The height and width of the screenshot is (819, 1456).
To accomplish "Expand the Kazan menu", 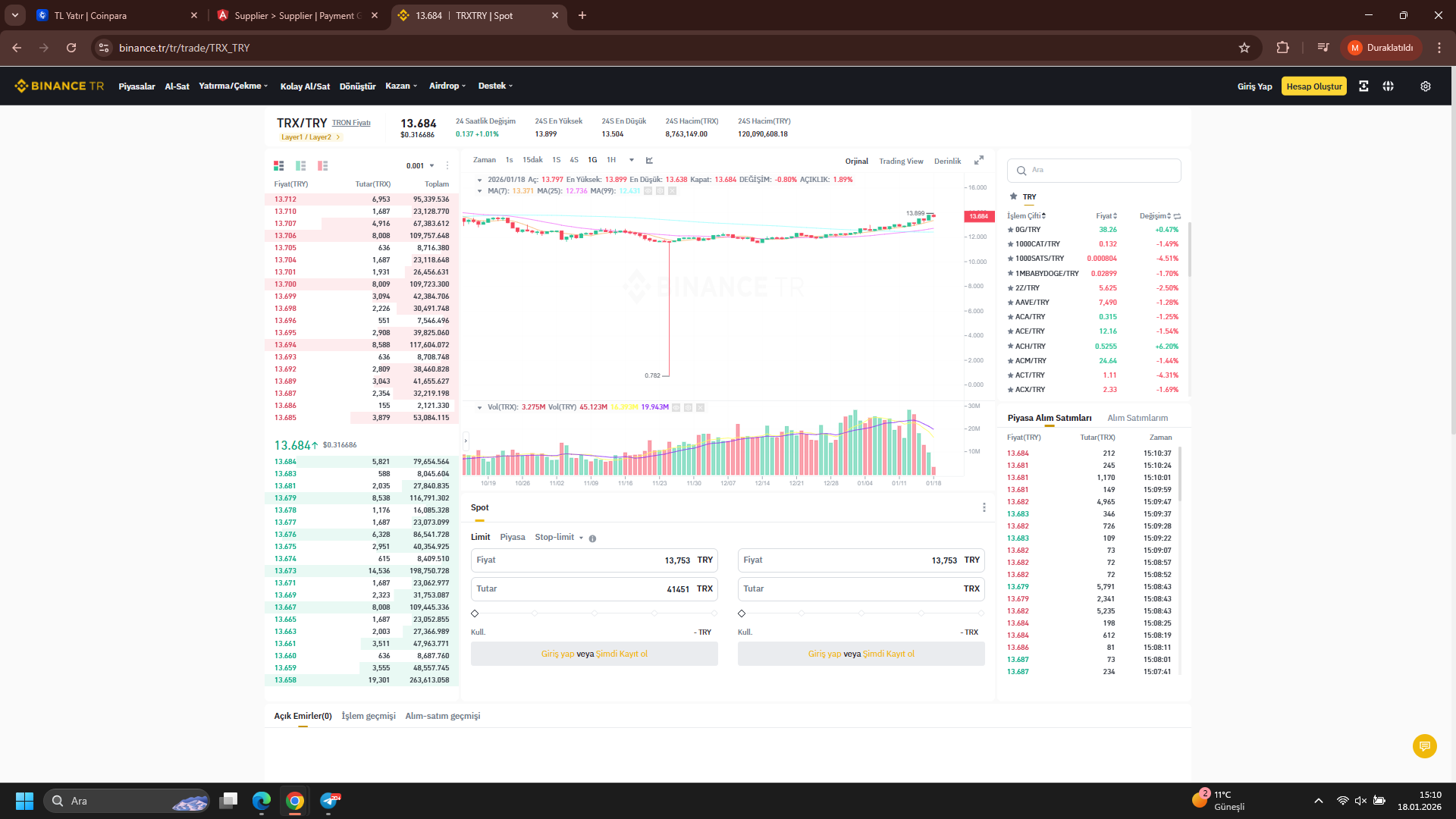I will [x=401, y=86].
